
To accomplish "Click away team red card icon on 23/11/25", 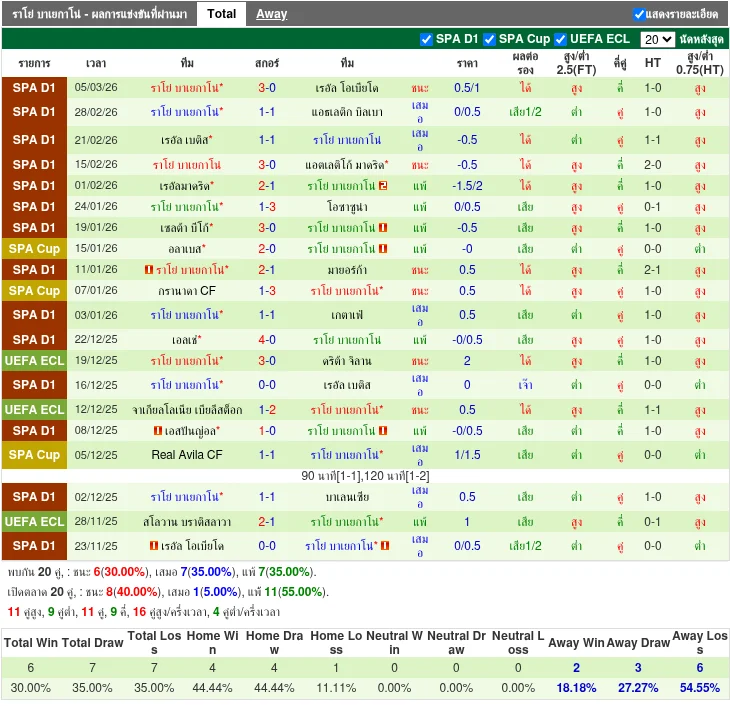I will pyautogui.click(x=385, y=545).
